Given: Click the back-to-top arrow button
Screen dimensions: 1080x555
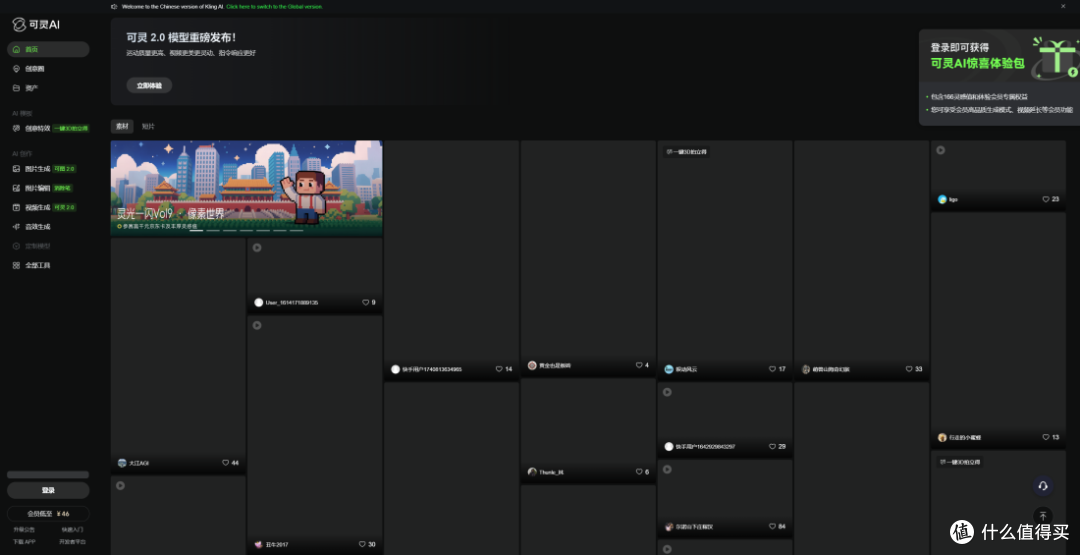Looking at the screenshot, I should click(1043, 516).
